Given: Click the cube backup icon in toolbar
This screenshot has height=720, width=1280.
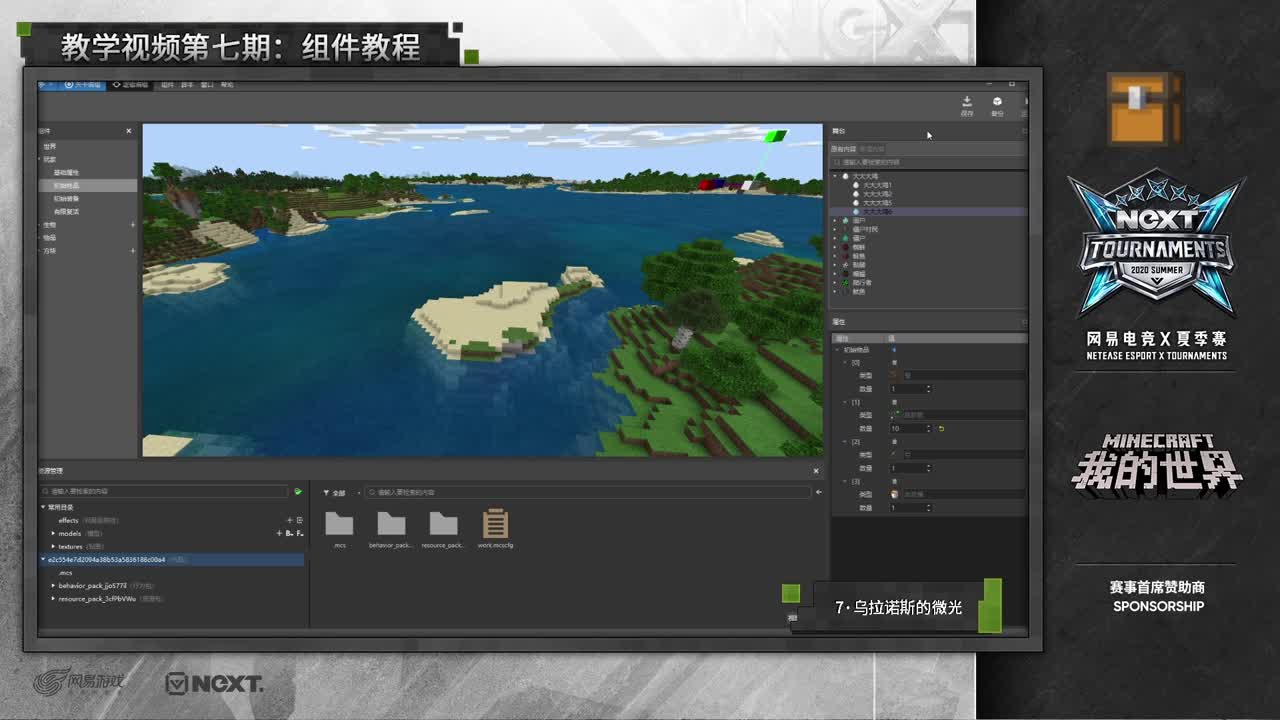Looking at the screenshot, I should point(997,102).
